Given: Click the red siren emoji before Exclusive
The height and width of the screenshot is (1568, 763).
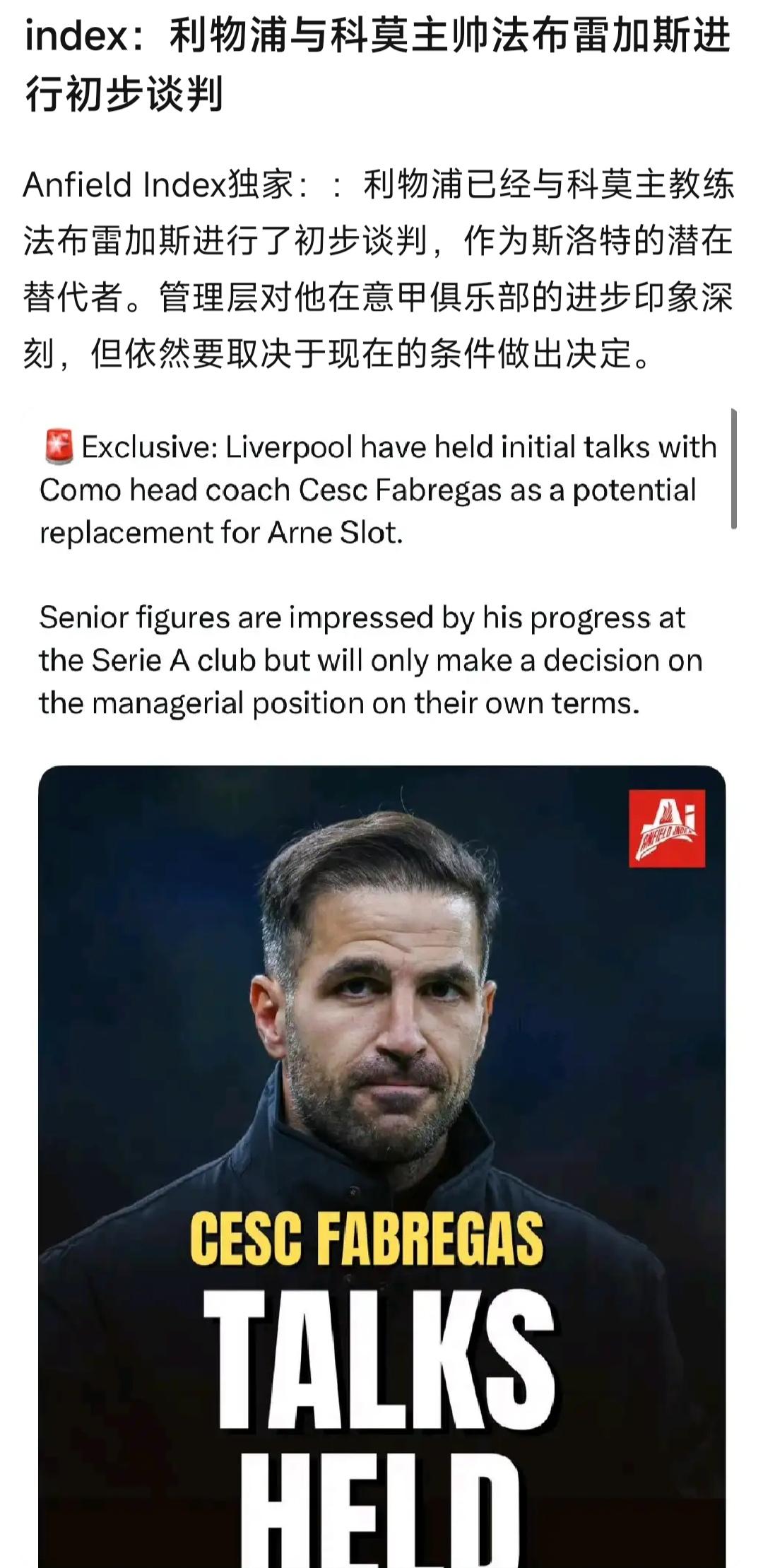Looking at the screenshot, I should pyautogui.click(x=59, y=447).
